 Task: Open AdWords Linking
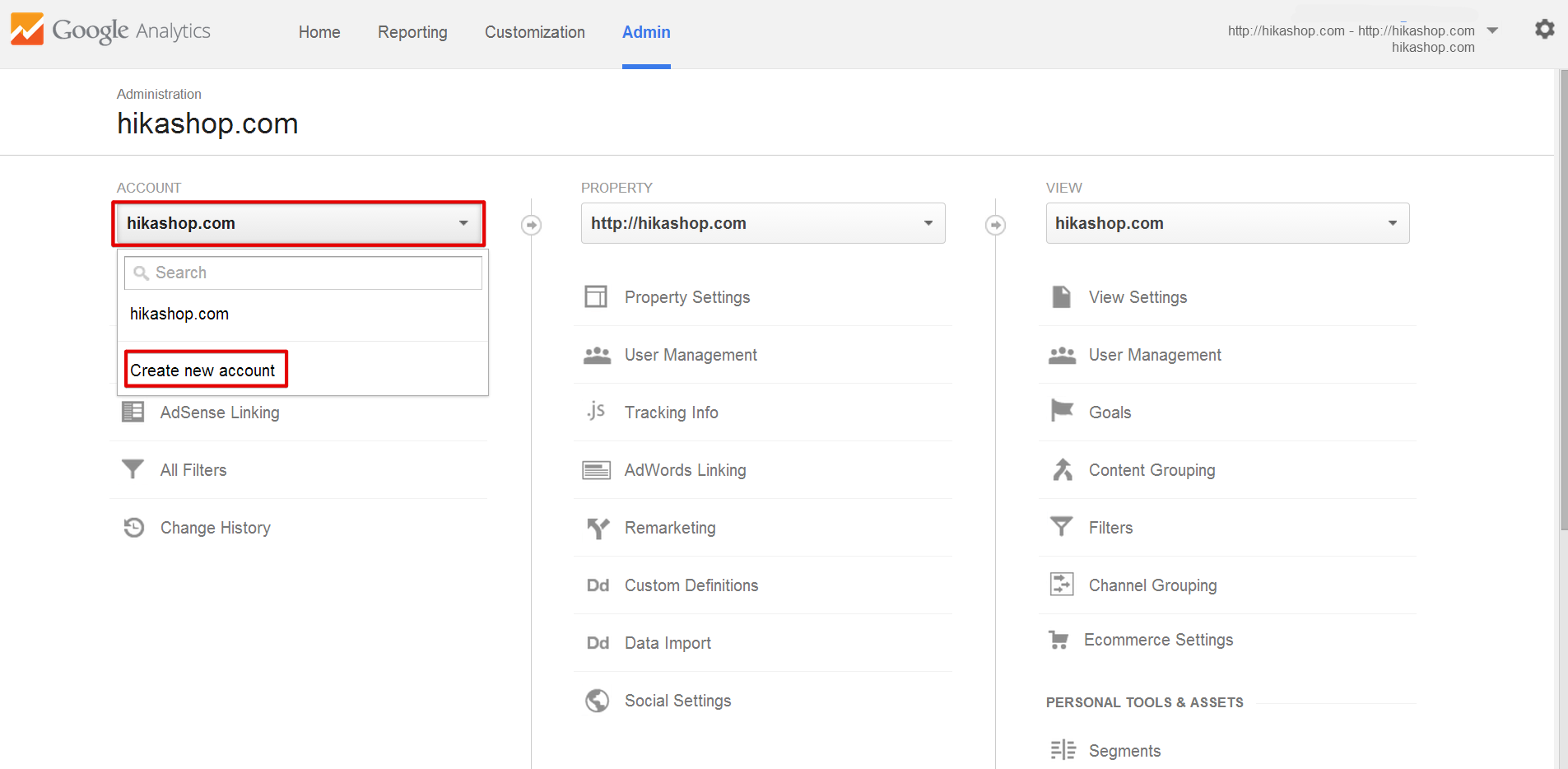tap(686, 470)
